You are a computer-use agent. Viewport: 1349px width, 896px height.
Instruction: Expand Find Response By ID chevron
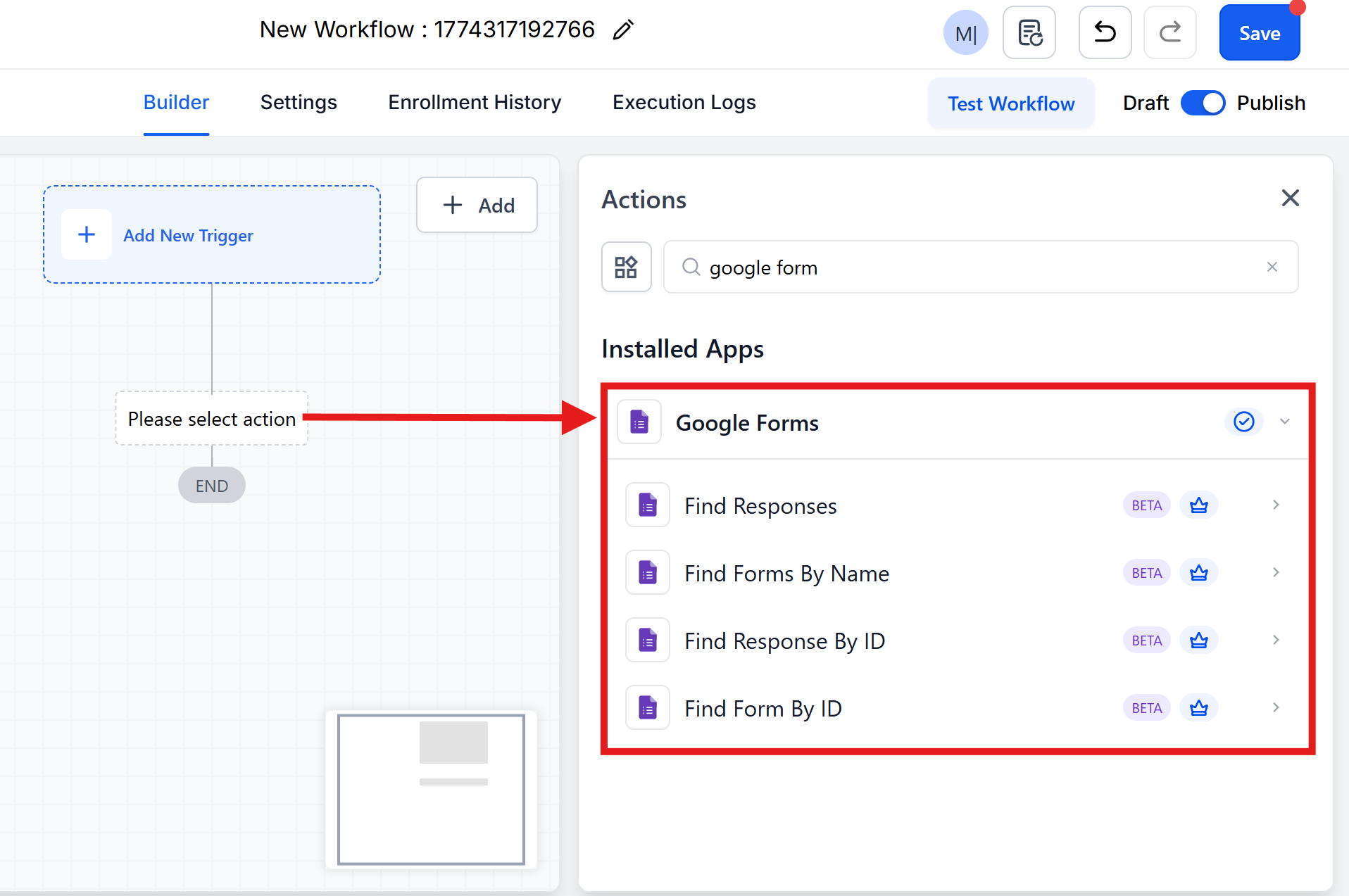[1276, 641]
